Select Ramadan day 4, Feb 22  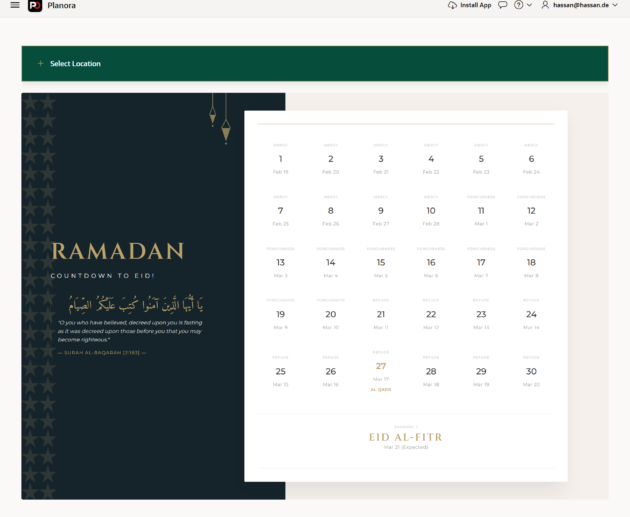(431, 159)
